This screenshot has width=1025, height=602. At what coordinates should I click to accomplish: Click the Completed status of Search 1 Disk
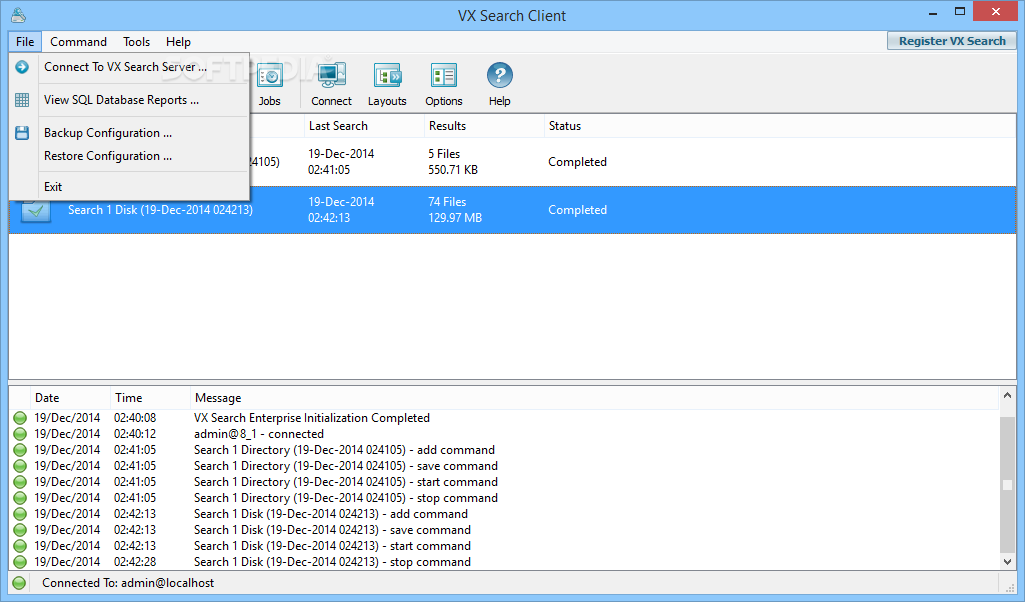pos(577,210)
